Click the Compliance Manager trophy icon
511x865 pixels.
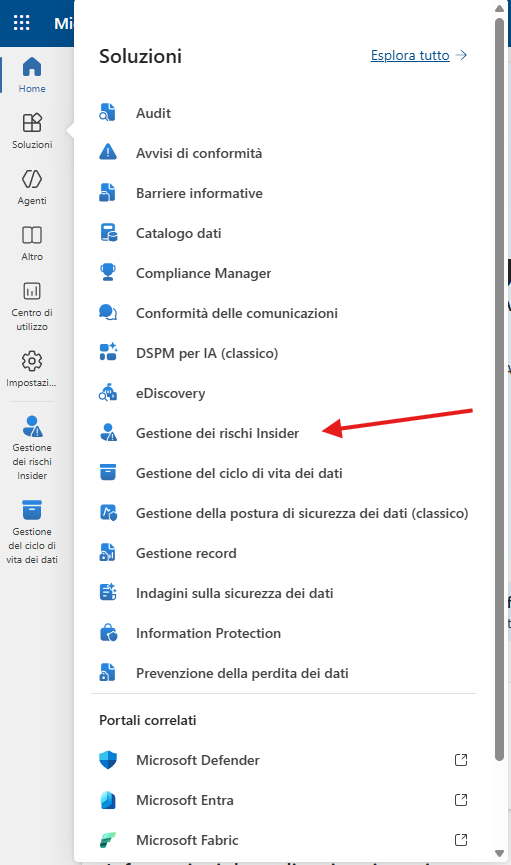tap(108, 272)
